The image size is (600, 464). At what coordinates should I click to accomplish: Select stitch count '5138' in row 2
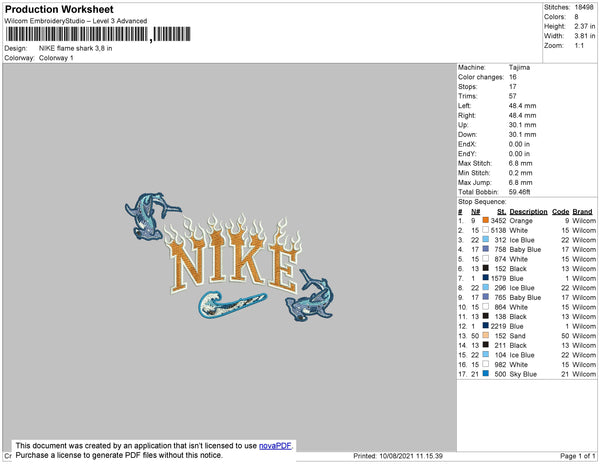[499, 230]
